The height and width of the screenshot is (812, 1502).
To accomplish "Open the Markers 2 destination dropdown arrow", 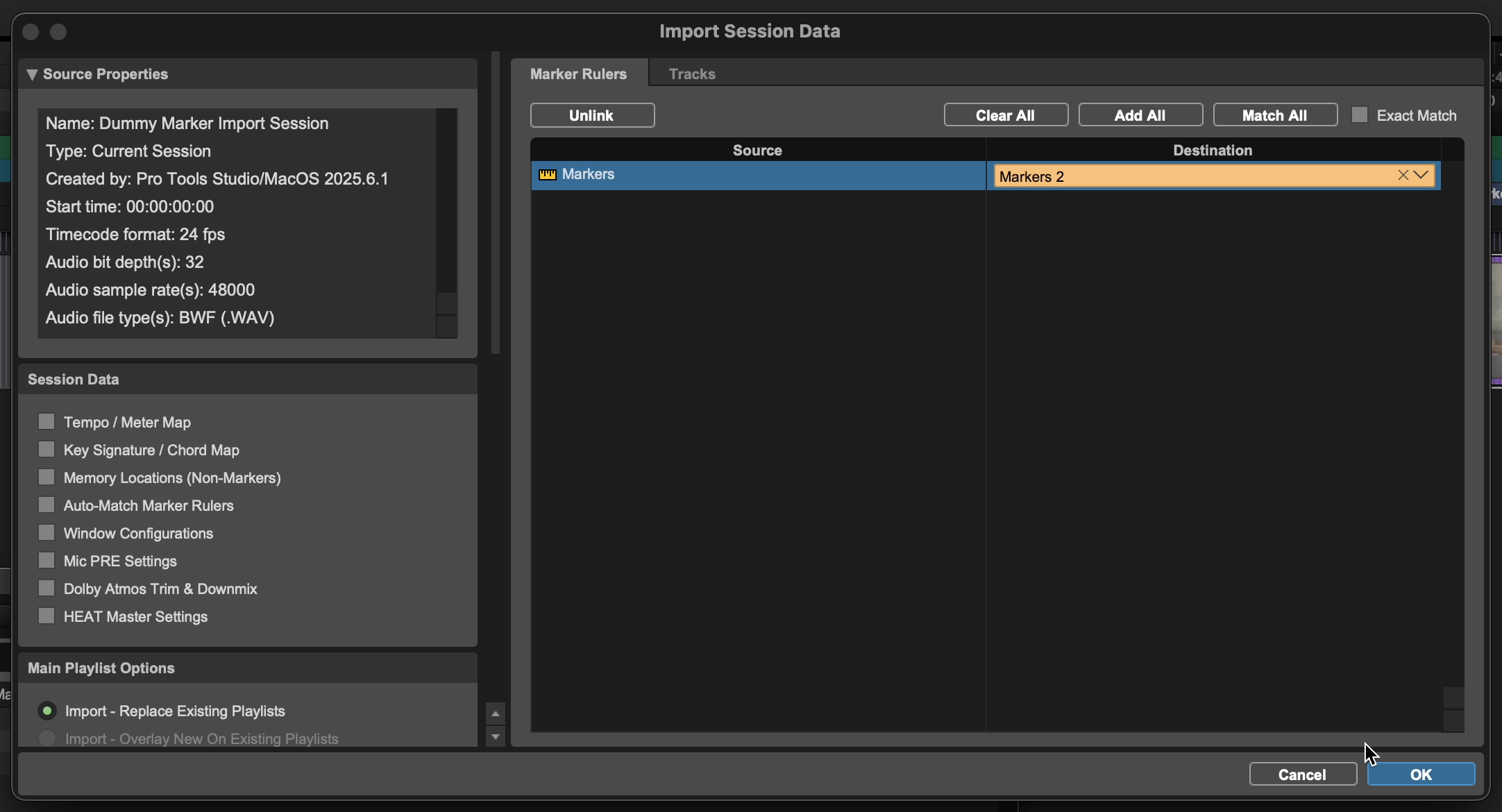I will 1422,176.
